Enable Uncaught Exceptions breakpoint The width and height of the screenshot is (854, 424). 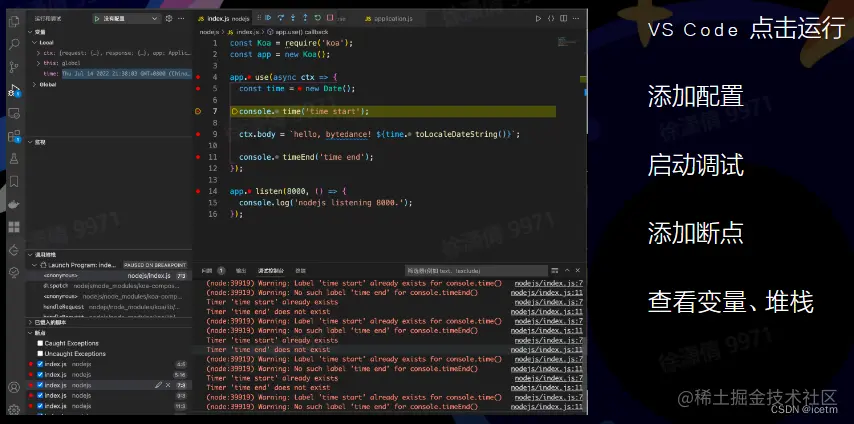[40, 354]
